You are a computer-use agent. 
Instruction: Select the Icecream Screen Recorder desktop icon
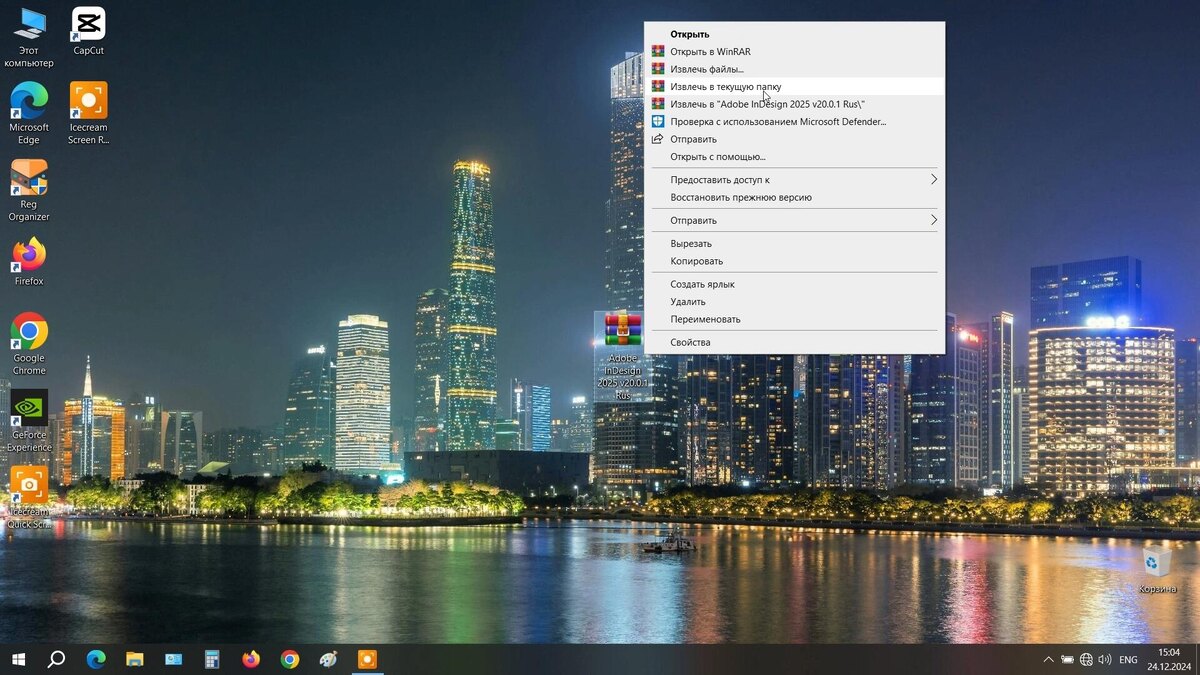(88, 113)
